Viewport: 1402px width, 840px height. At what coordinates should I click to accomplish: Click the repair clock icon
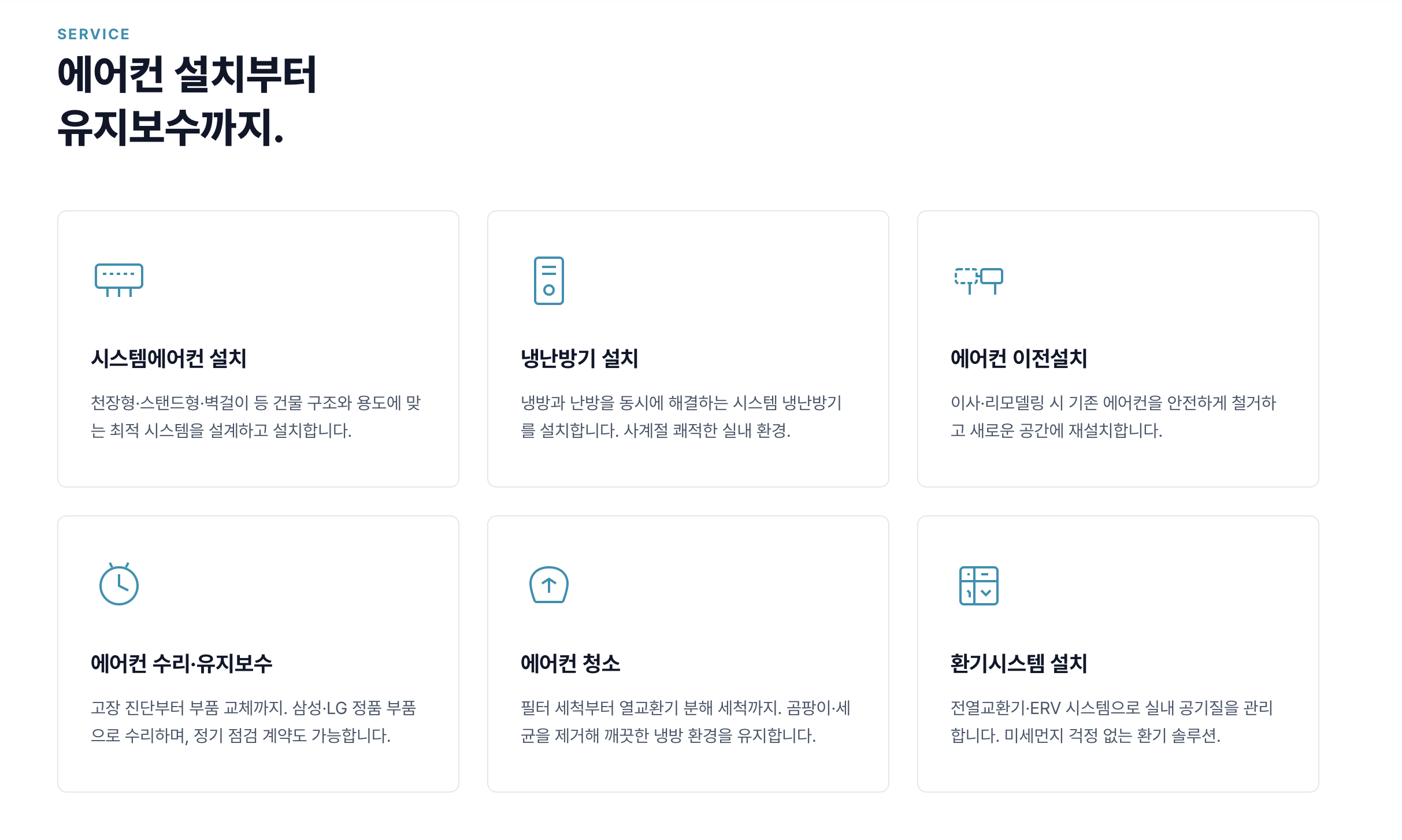118,585
